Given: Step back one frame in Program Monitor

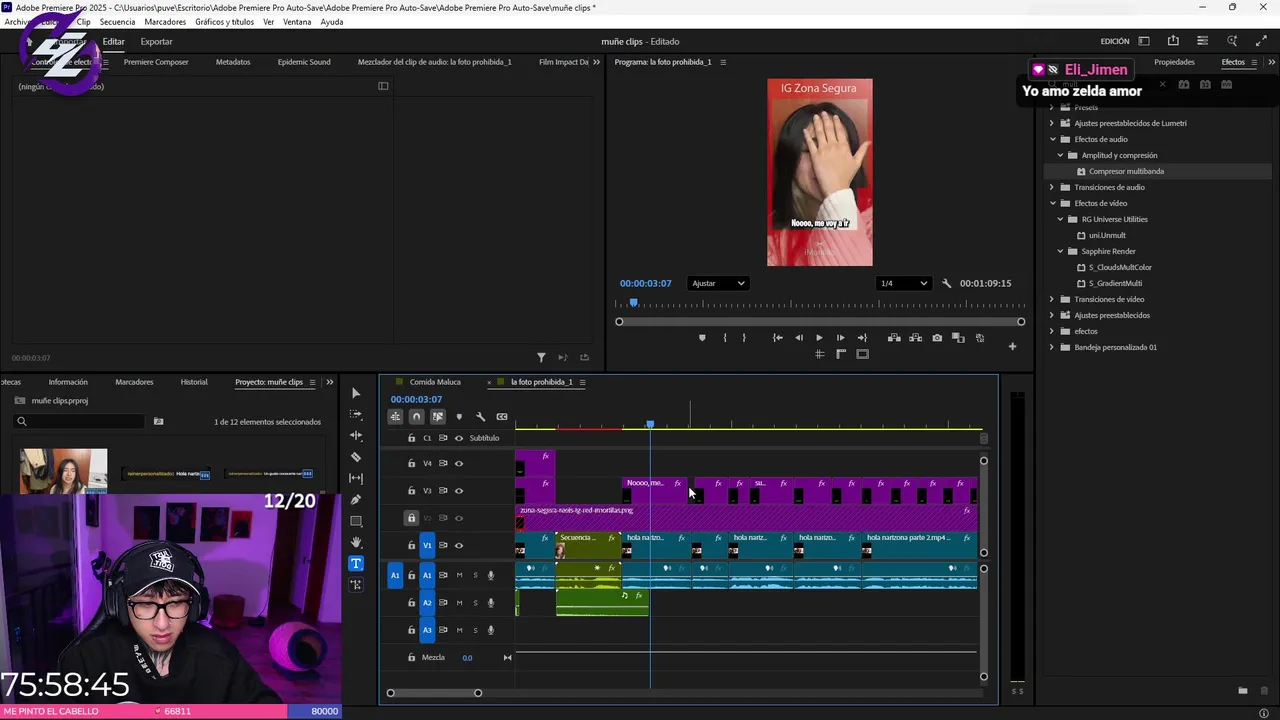Looking at the screenshot, I should [x=799, y=338].
